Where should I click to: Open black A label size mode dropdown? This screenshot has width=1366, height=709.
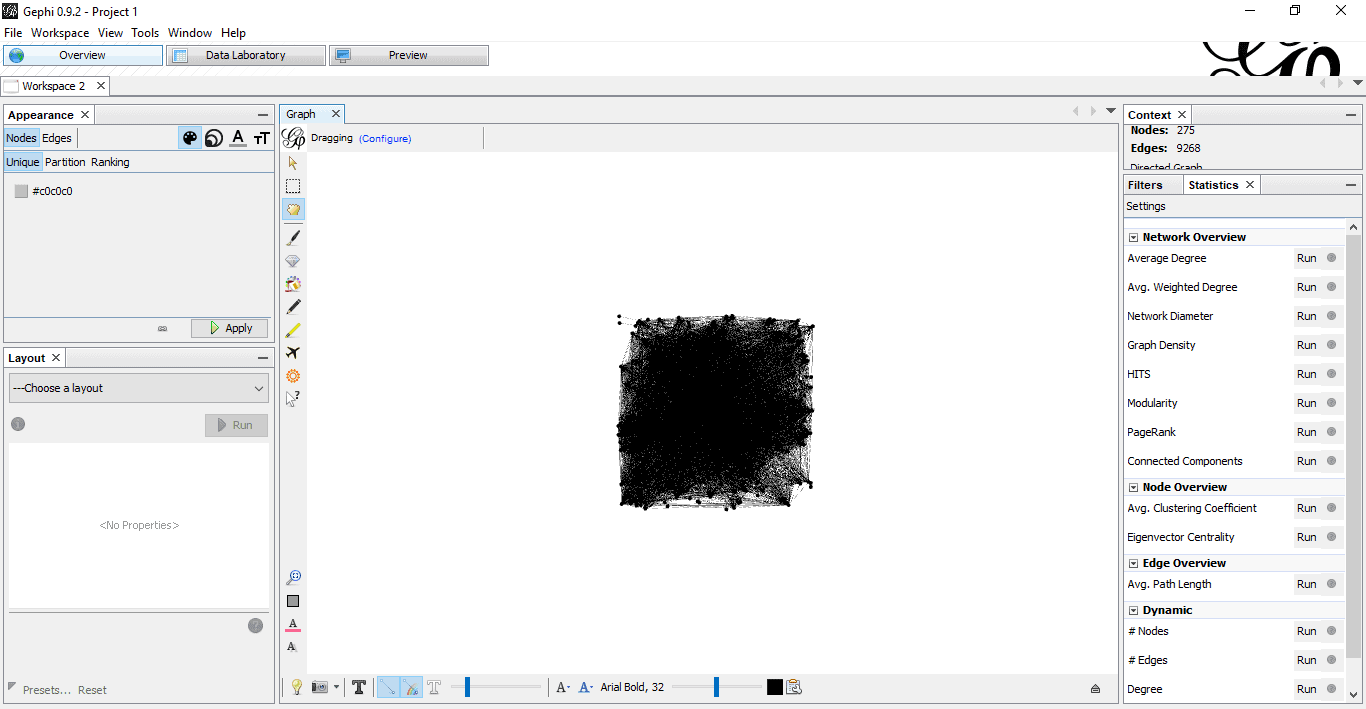563,687
